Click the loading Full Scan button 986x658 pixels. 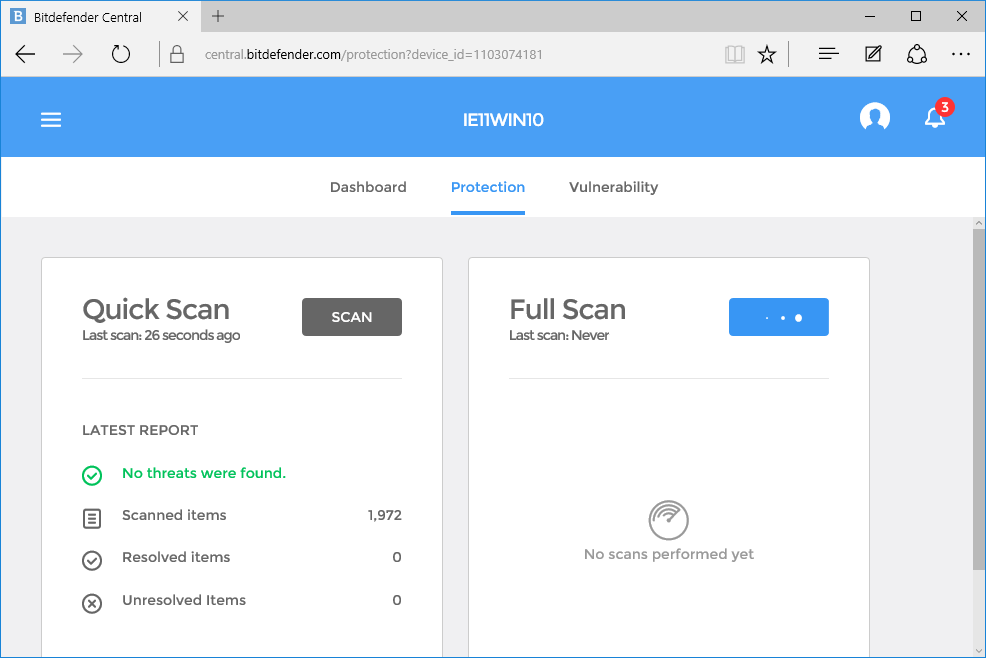(778, 317)
